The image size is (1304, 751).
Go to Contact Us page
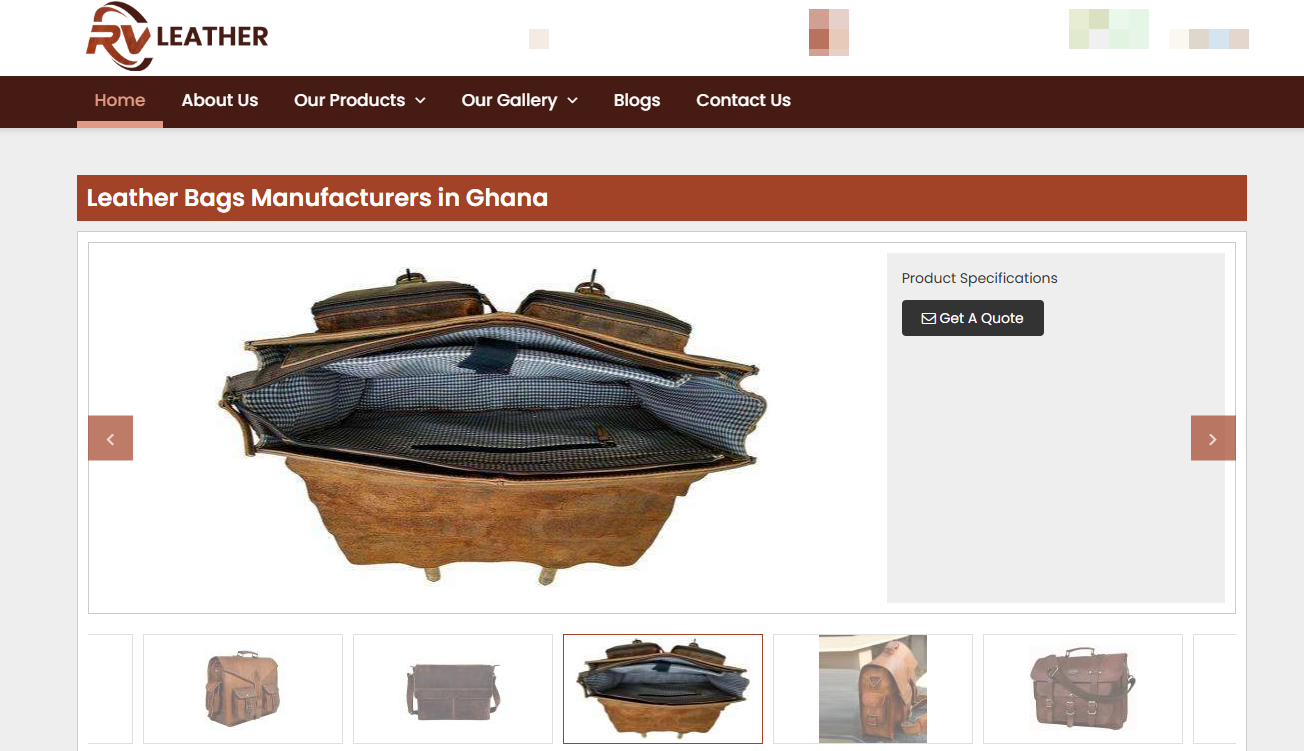pos(743,100)
